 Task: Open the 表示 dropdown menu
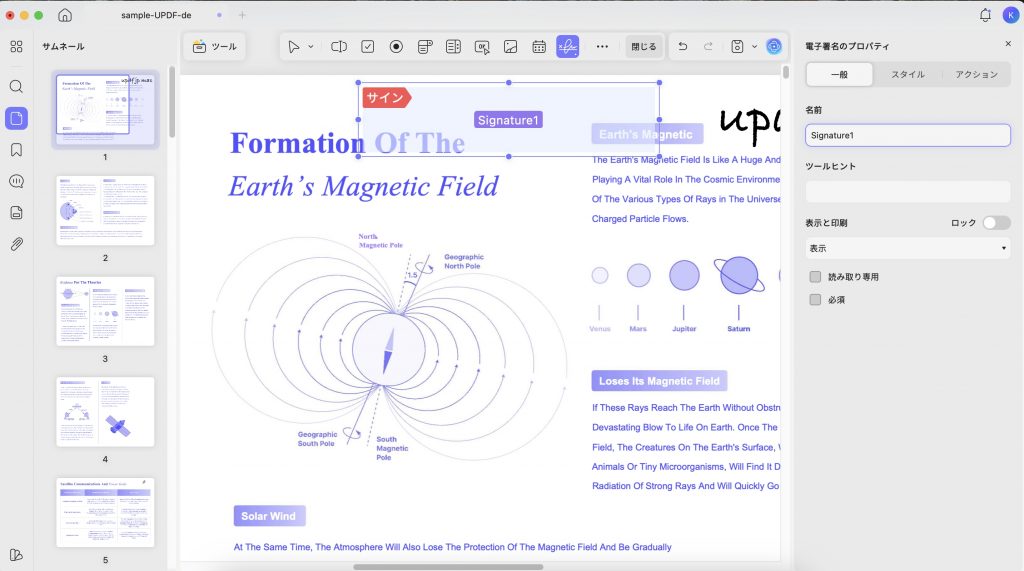click(x=908, y=248)
